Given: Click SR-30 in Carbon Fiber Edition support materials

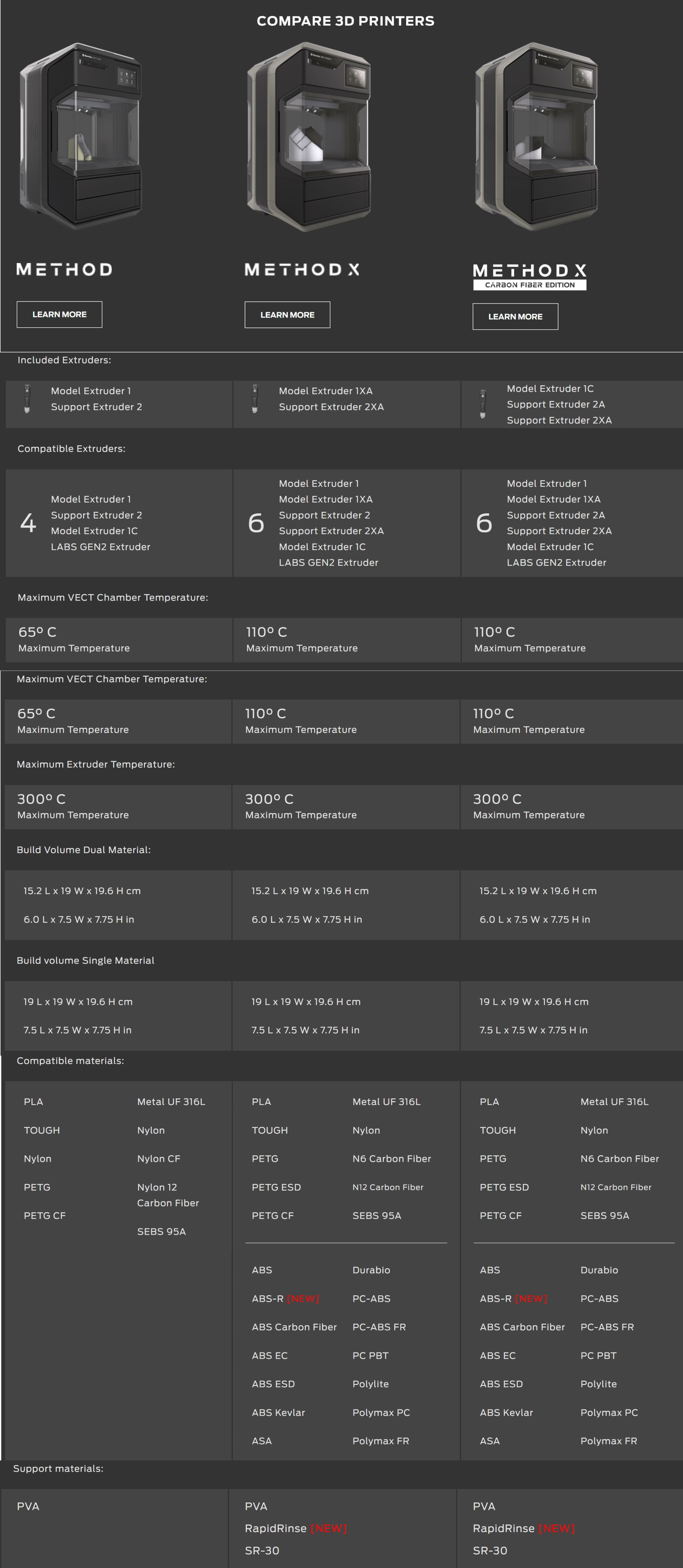Looking at the screenshot, I should (490, 1550).
